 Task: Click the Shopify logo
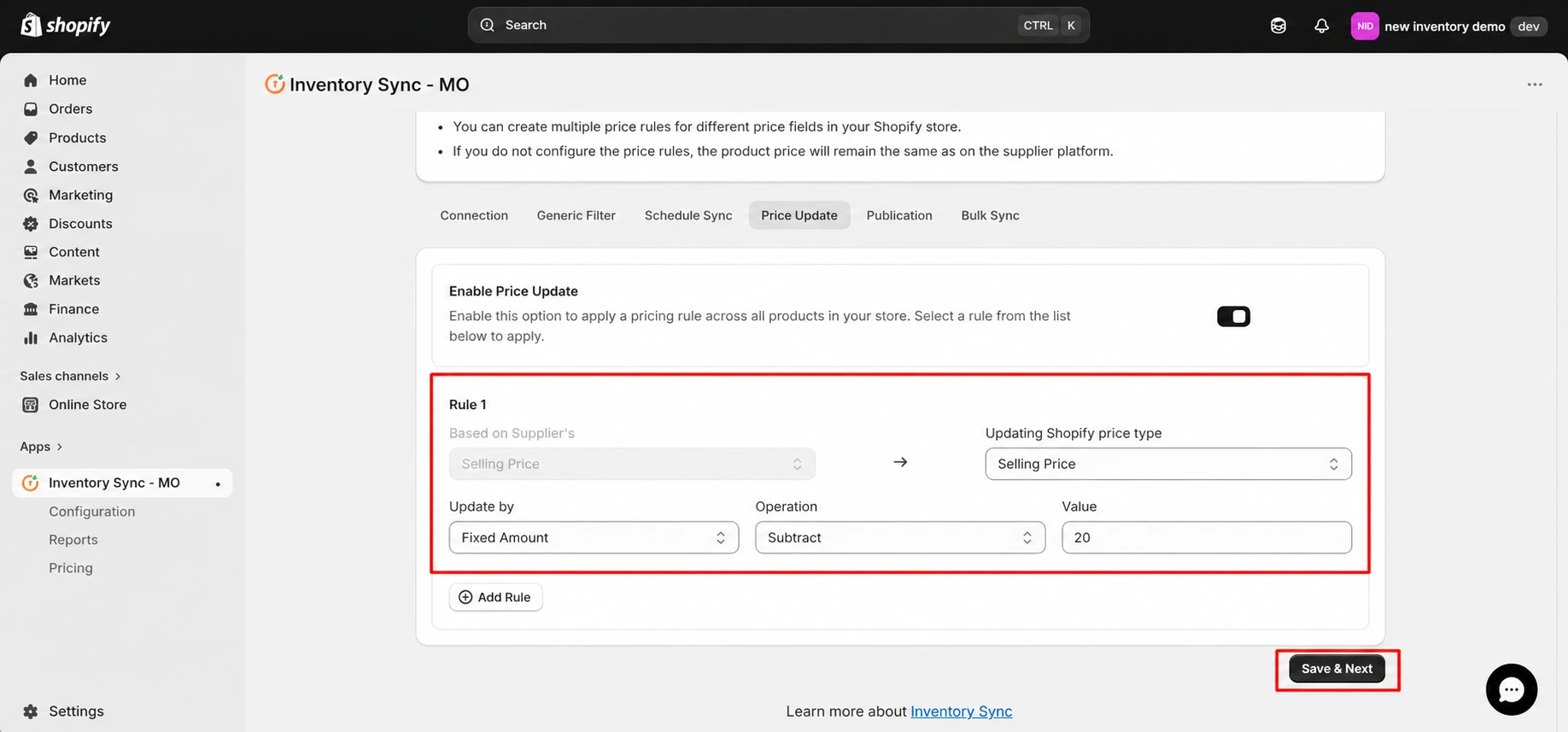click(66, 26)
